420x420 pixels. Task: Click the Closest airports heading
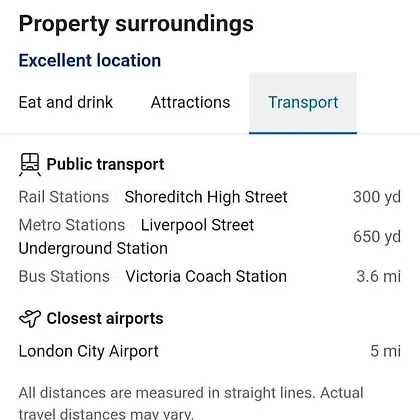[x=105, y=318]
